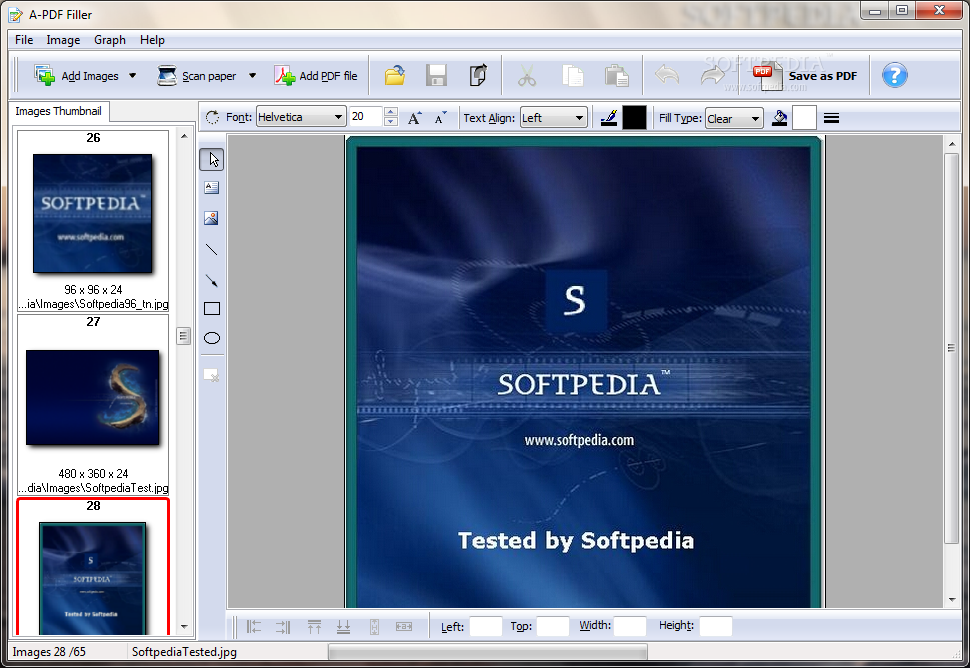Click the pen line color icon
Image resolution: width=970 pixels, height=668 pixels.
coord(609,118)
